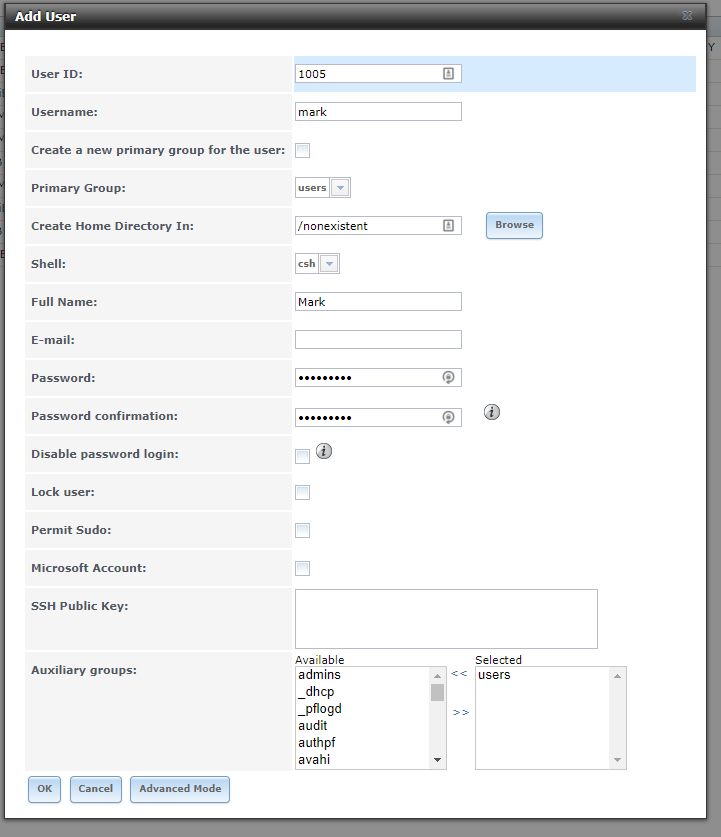
Task: Click the key icon in the Password field
Action: point(448,377)
